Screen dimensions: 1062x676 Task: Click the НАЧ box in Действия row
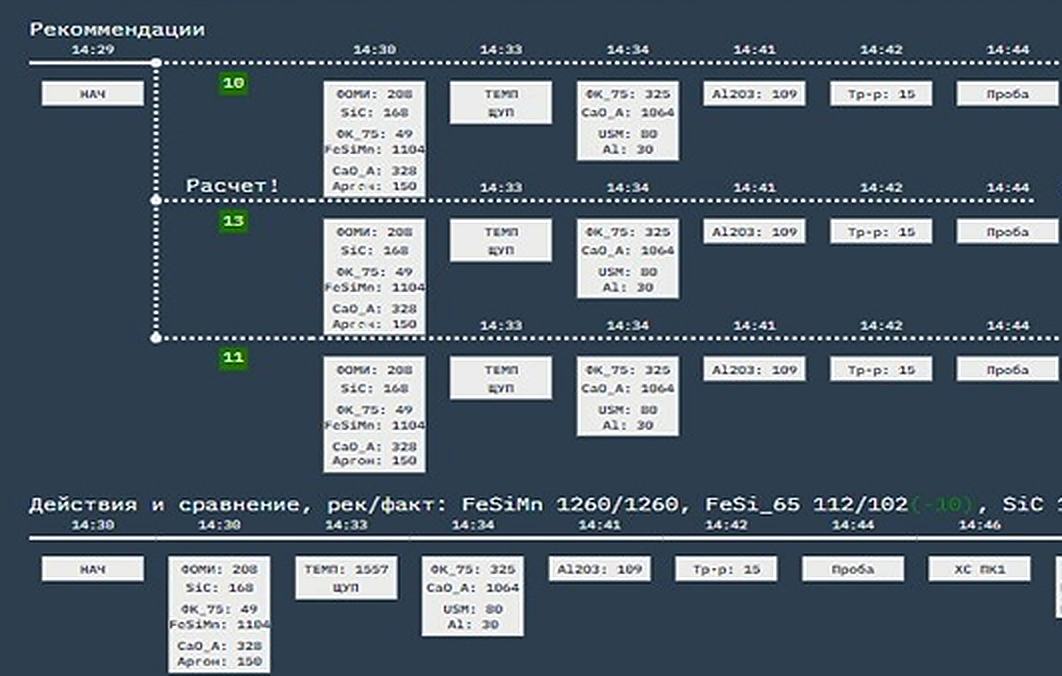tap(93, 569)
